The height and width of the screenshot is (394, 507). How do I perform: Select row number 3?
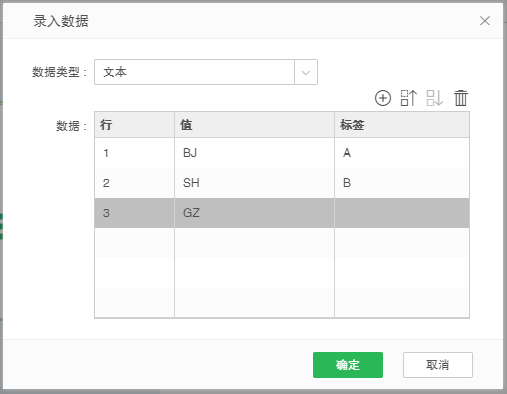click(x=134, y=213)
